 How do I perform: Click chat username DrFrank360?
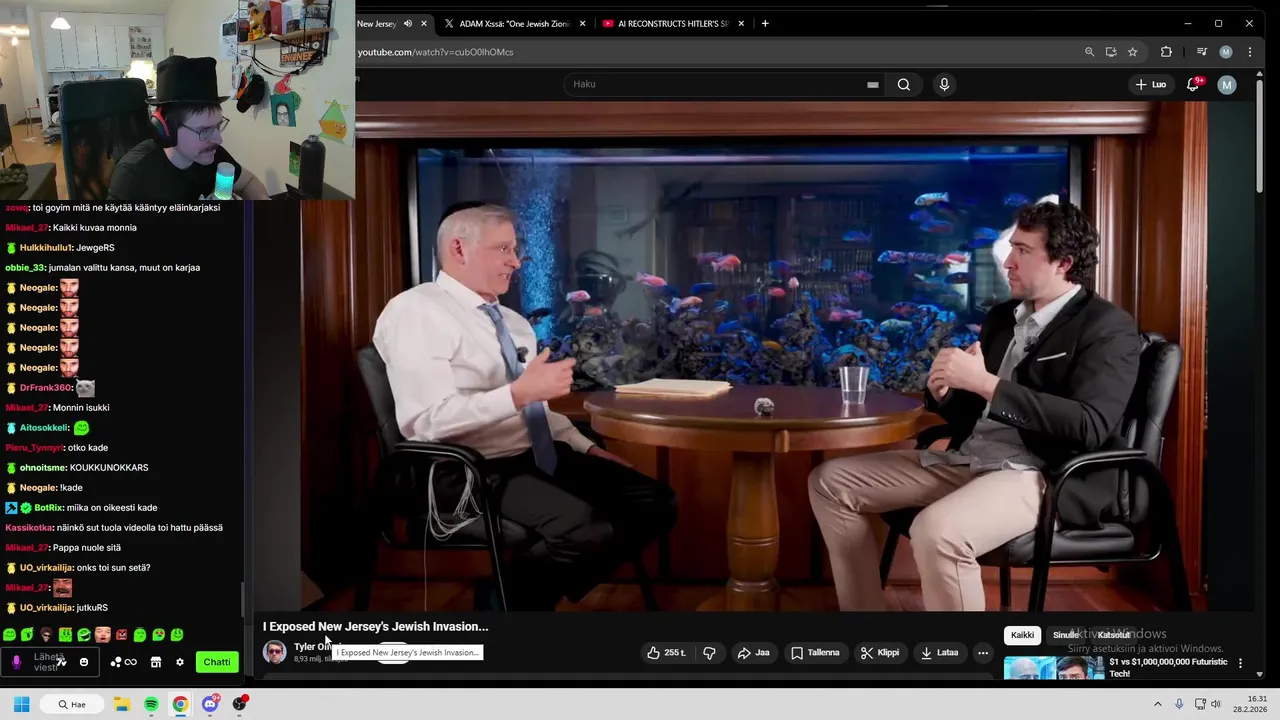tap(45, 388)
